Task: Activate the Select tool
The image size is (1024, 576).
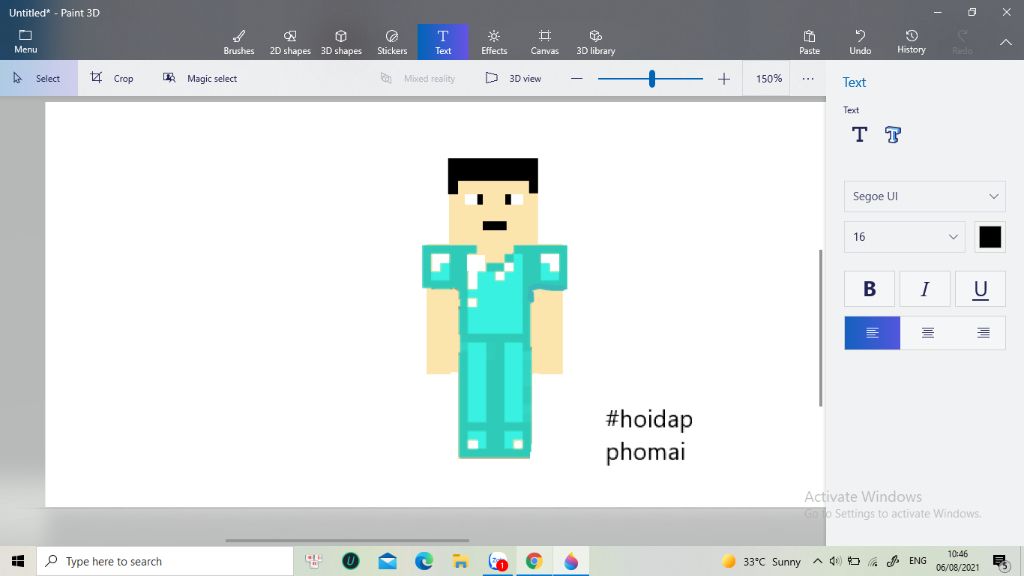Action: [x=39, y=78]
